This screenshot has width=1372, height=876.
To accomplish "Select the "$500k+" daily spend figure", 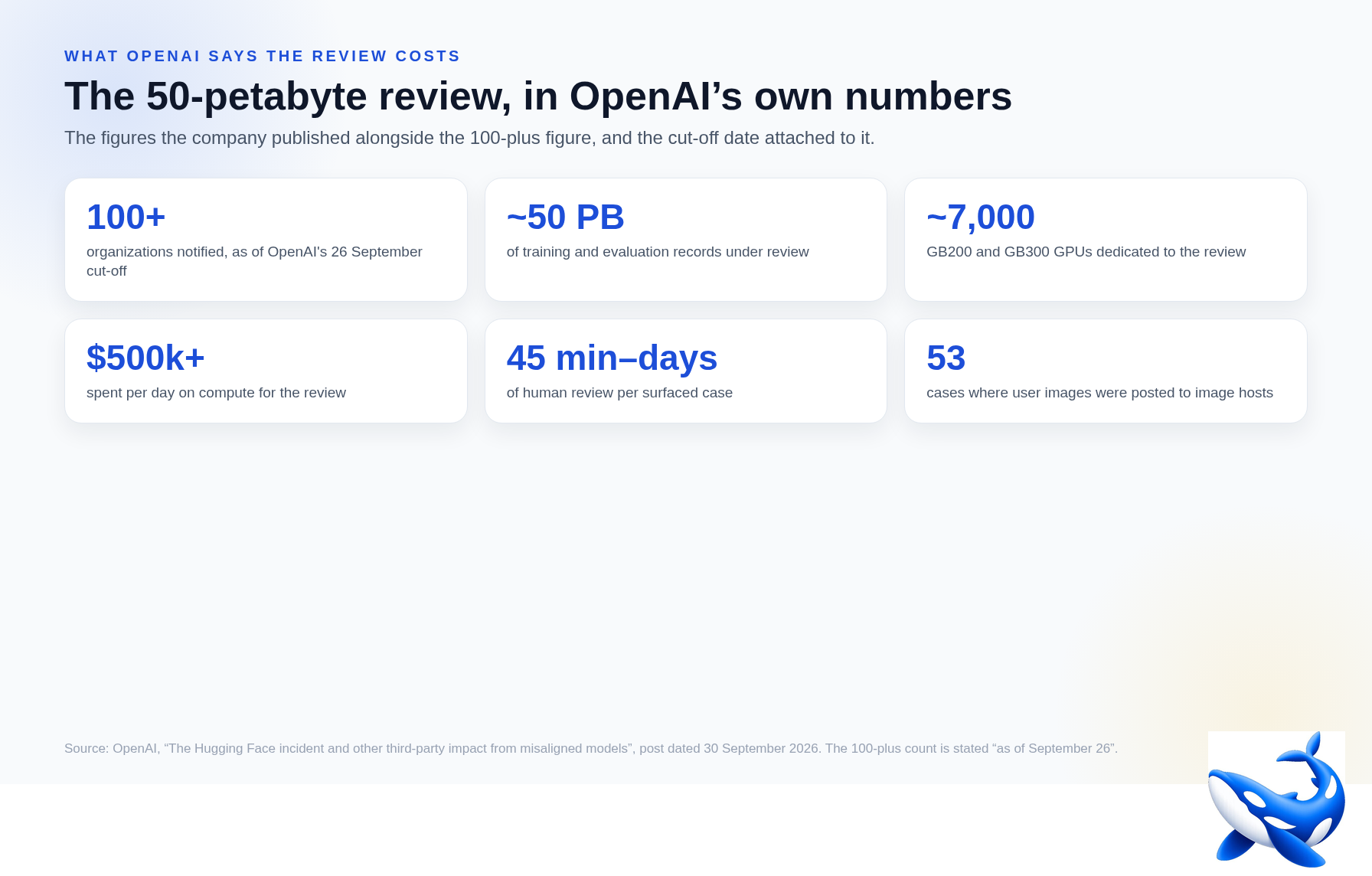I will [x=145, y=358].
